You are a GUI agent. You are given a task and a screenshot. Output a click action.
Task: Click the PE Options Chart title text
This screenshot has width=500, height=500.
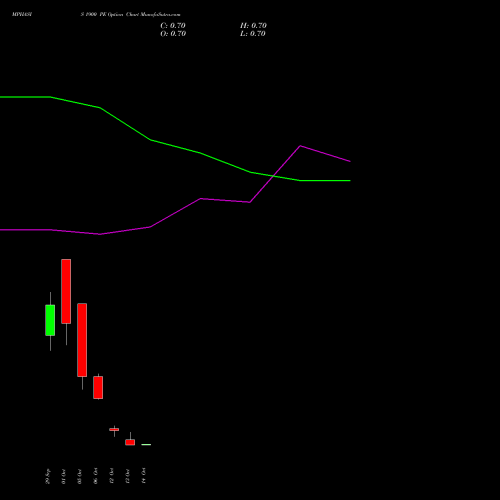[130, 15]
